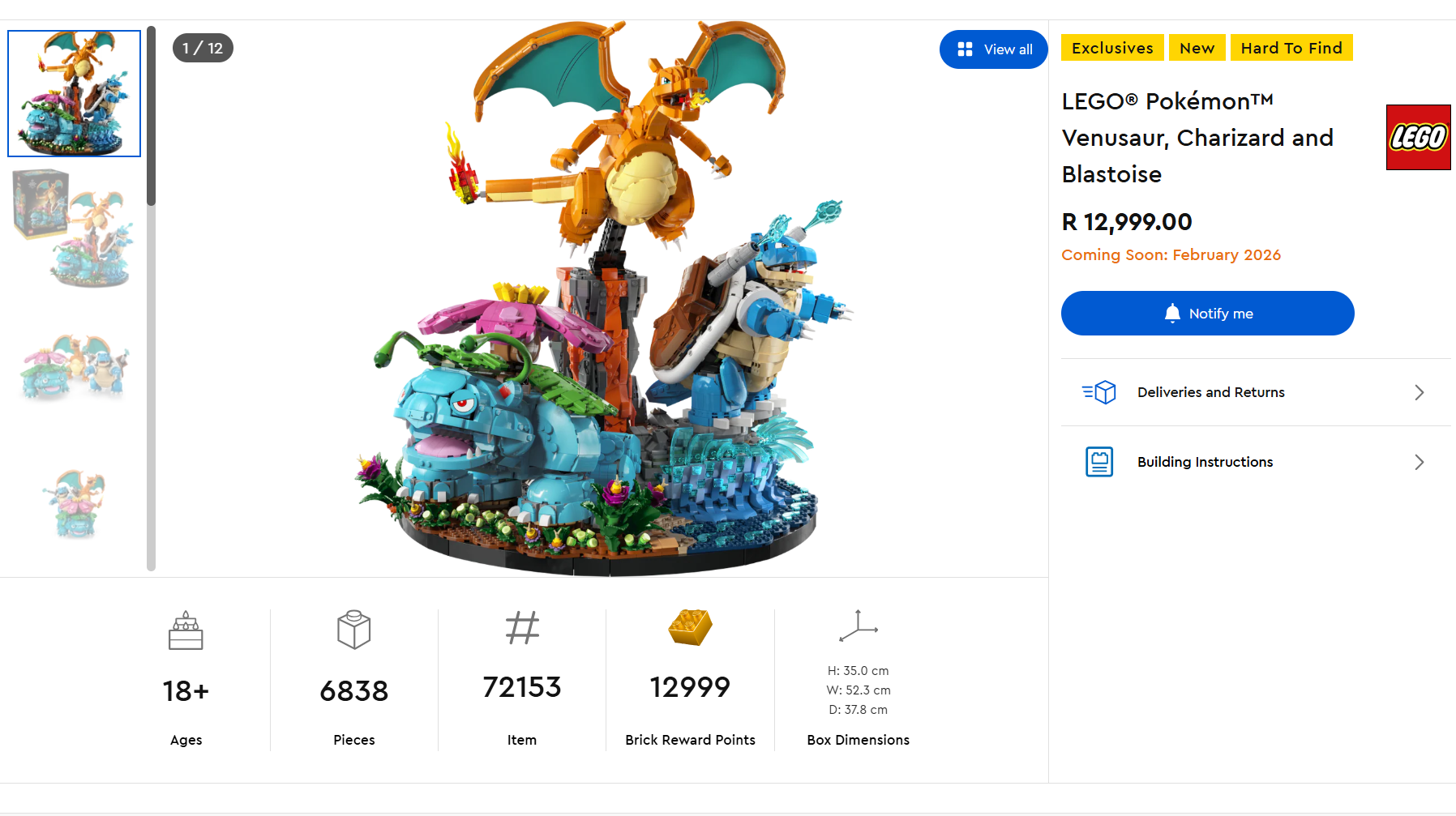
Task: Open the View all image gallery
Action: (993, 49)
